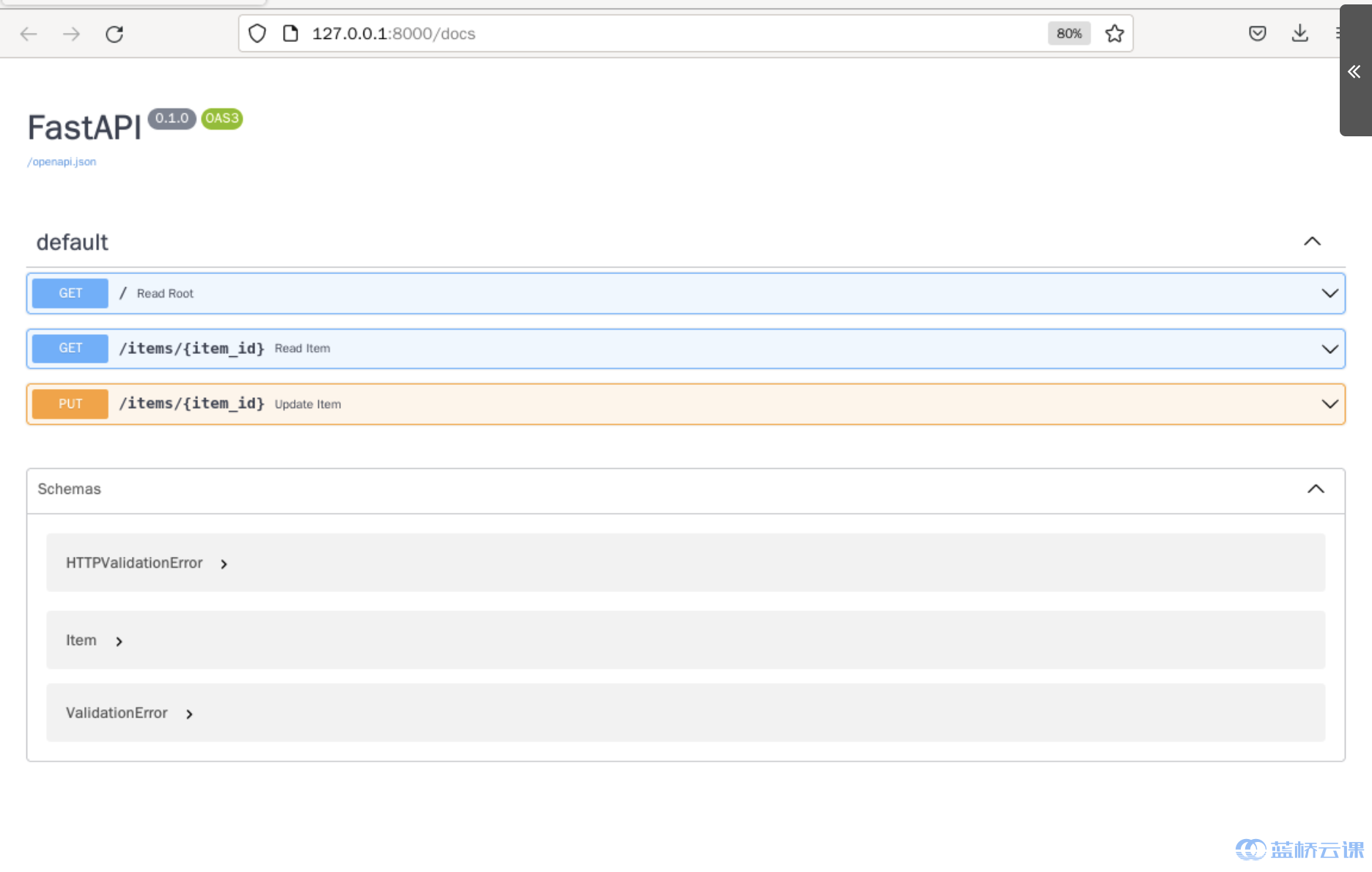The height and width of the screenshot is (872, 1372).
Task: Reload the docs page
Action: (x=114, y=34)
